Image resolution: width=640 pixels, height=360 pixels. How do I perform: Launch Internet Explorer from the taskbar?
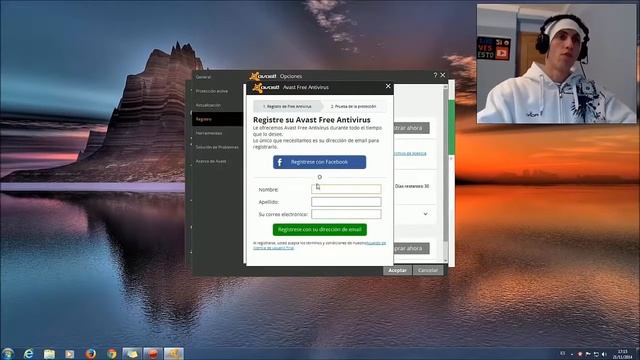(28, 353)
